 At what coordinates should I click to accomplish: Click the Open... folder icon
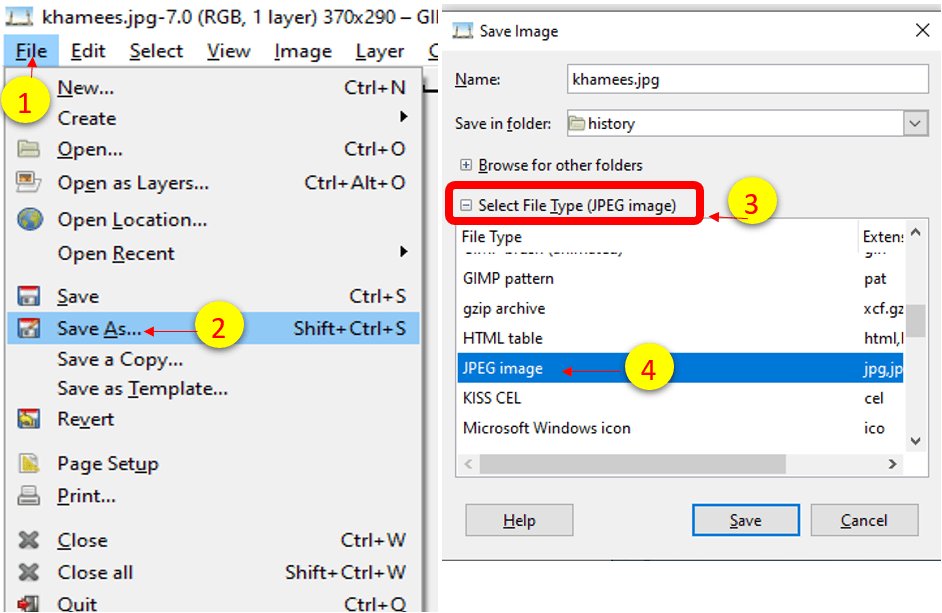pos(28,148)
